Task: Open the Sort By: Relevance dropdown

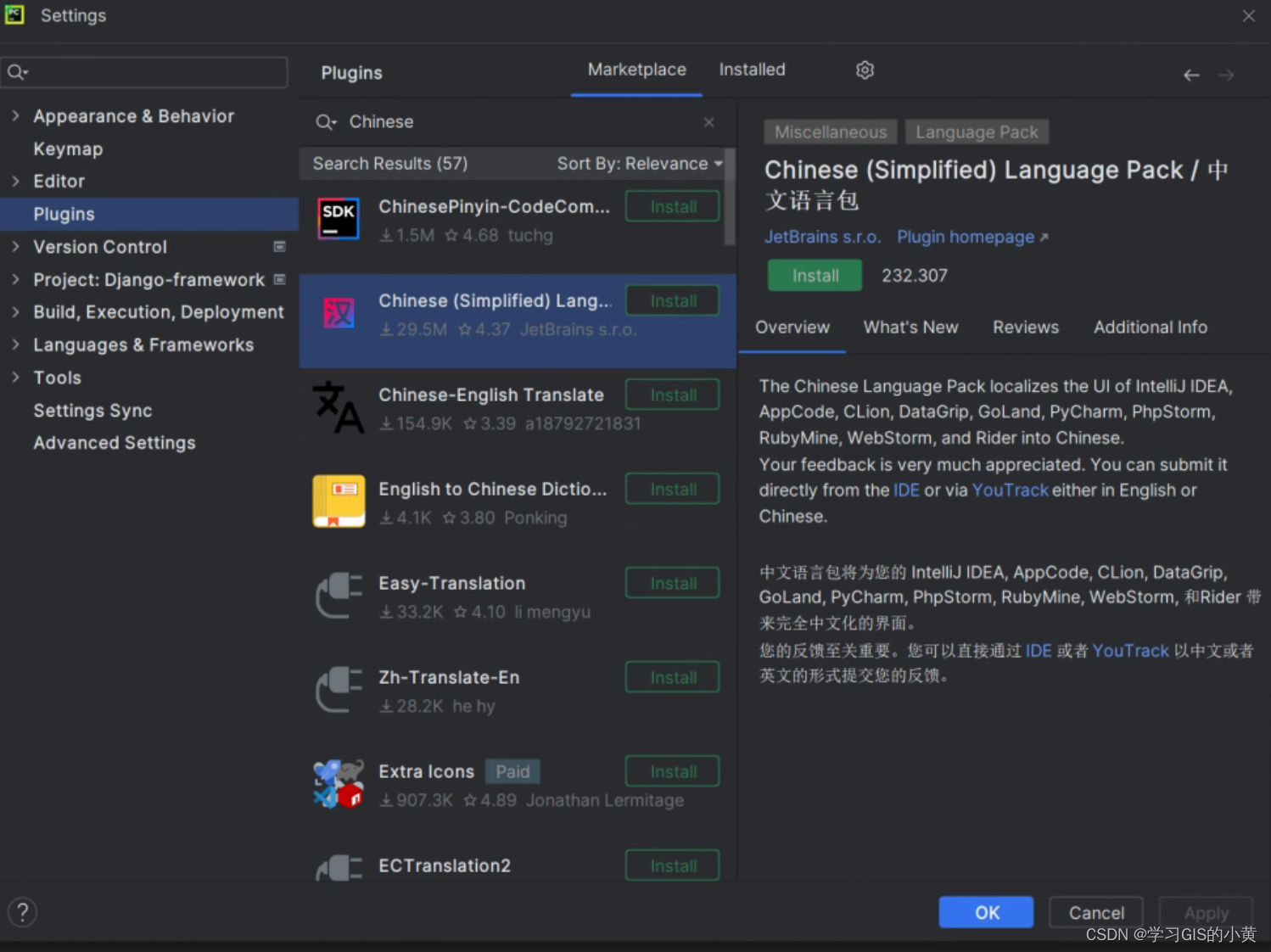Action: pyautogui.click(x=640, y=164)
